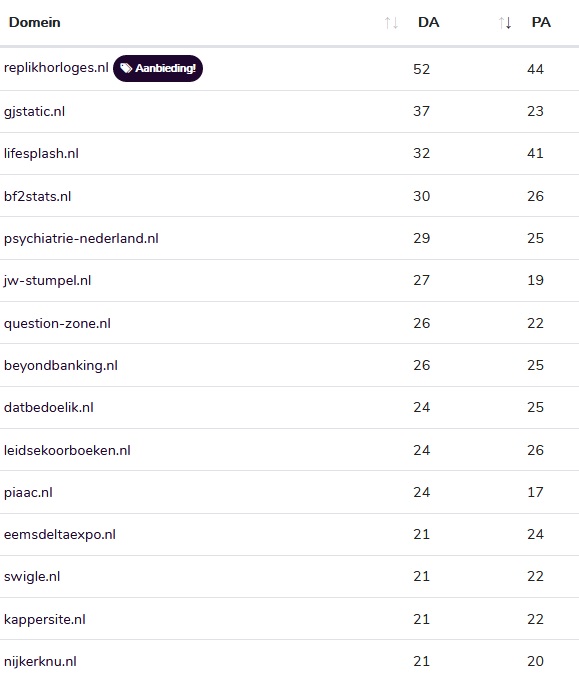Open swigle.nl domain
This screenshot has height=676, width=579.
[x=32, y=577]
